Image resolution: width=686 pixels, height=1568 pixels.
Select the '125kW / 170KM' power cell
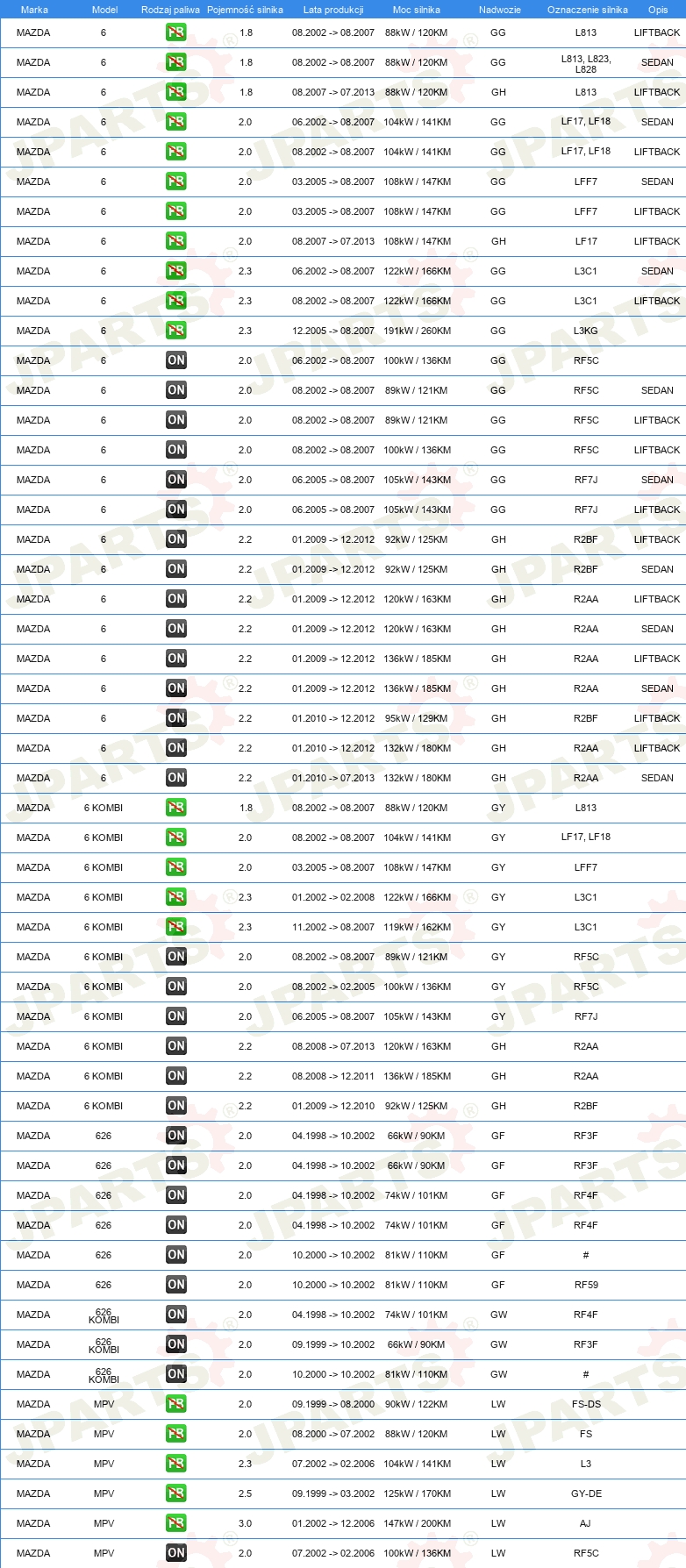(418, 1493)
